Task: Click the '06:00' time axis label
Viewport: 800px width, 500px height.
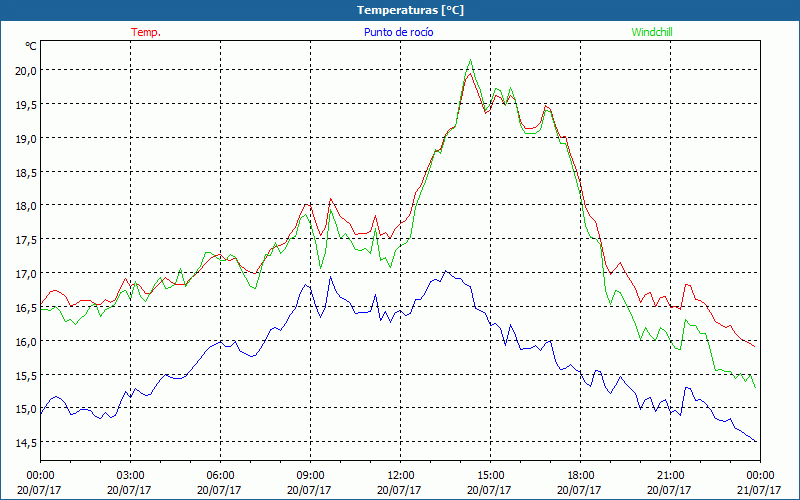Action: [220, 475]
